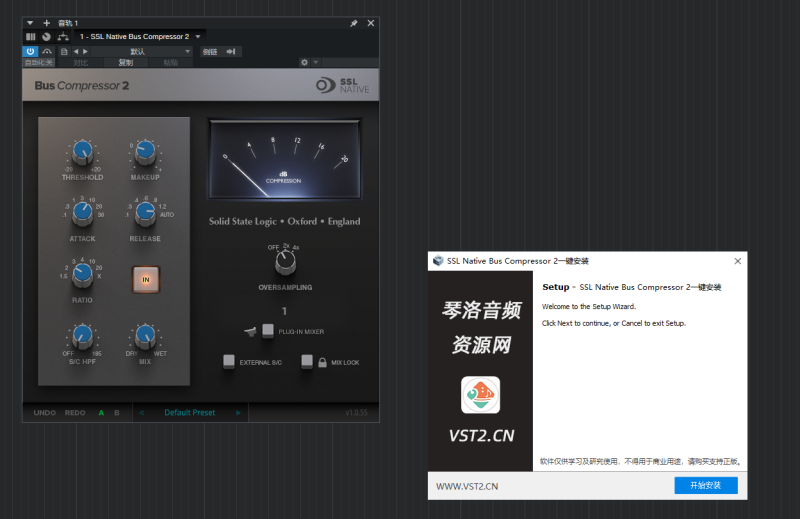Click the UNDO button

click(45, 412)
